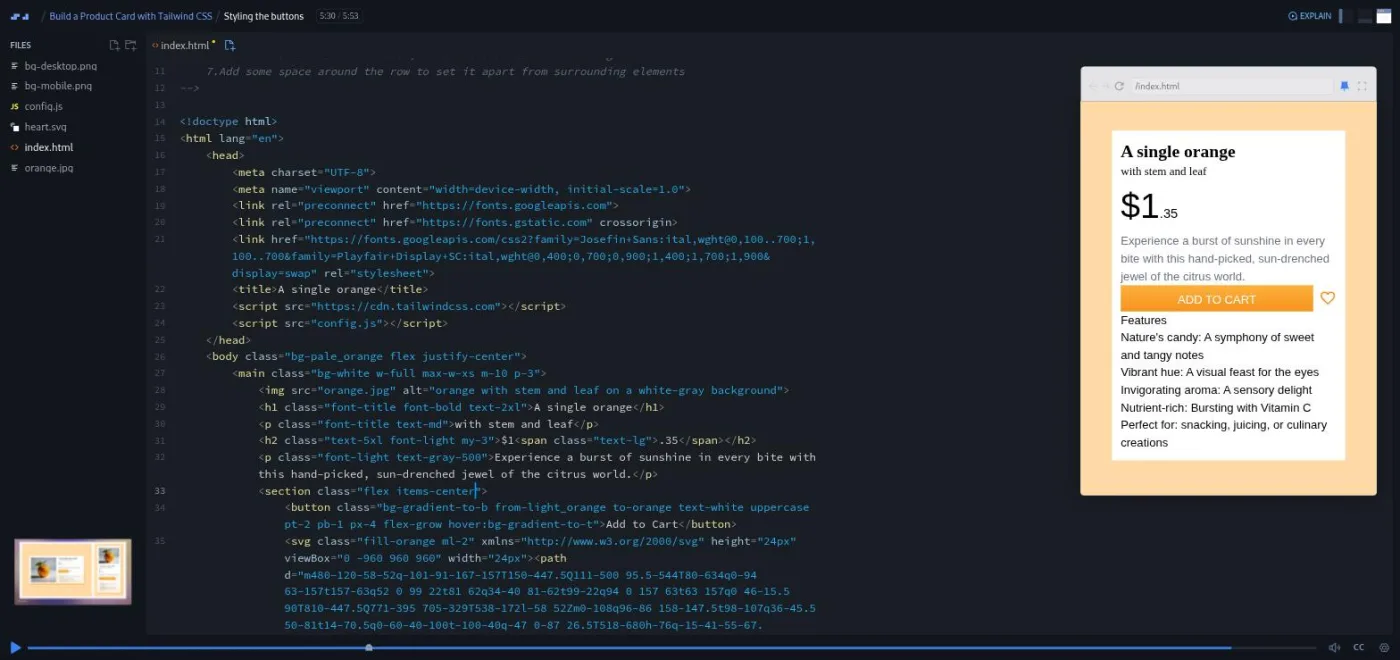Toggle closed captions (CC)

[x=1358, y=647]
